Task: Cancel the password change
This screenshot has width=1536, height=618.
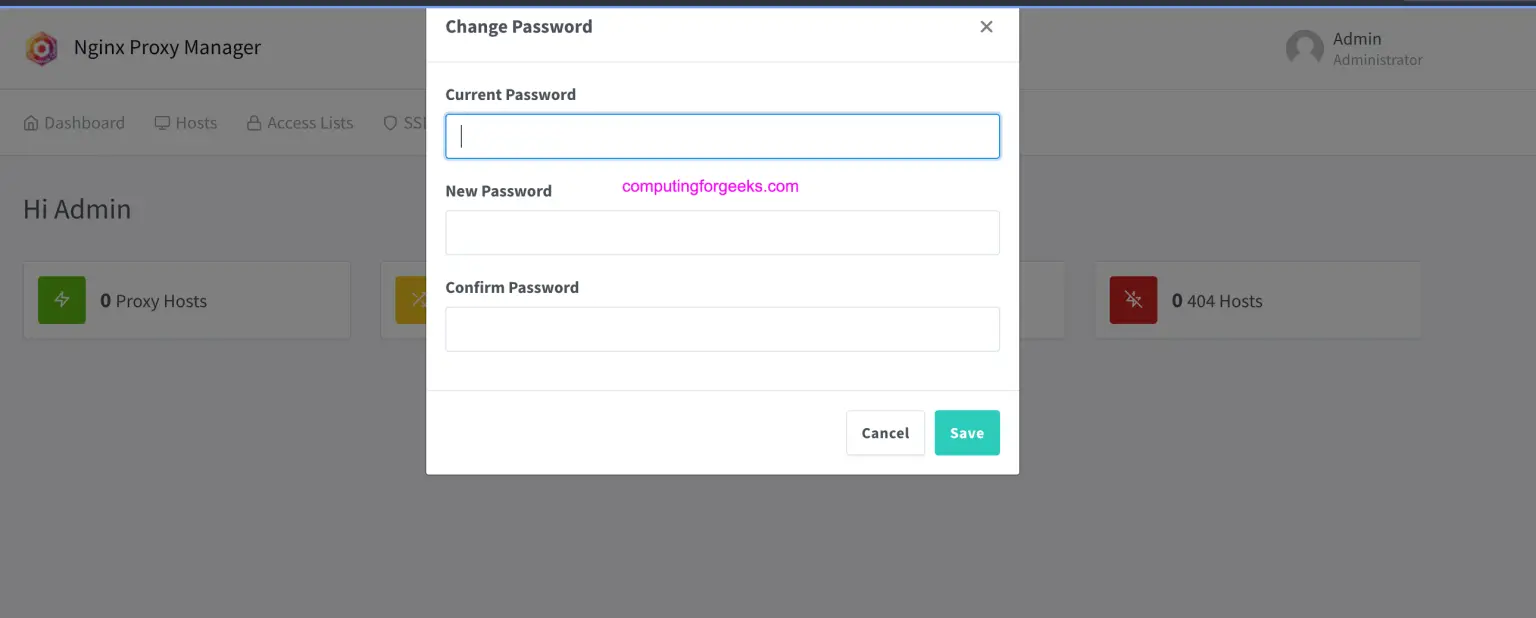Action: coord(884,432)
